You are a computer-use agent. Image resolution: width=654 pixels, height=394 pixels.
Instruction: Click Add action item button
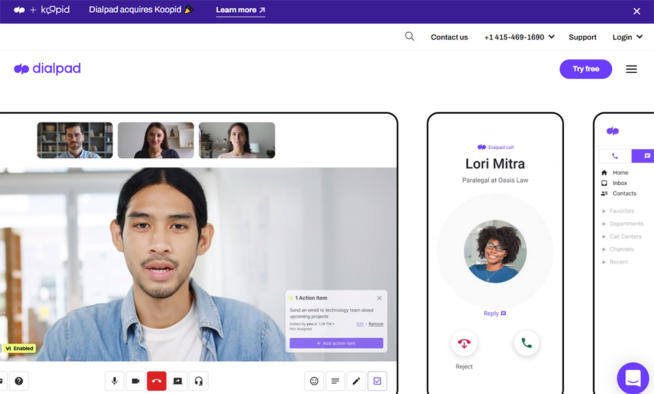pyautogui.click(x=336, y=343)
